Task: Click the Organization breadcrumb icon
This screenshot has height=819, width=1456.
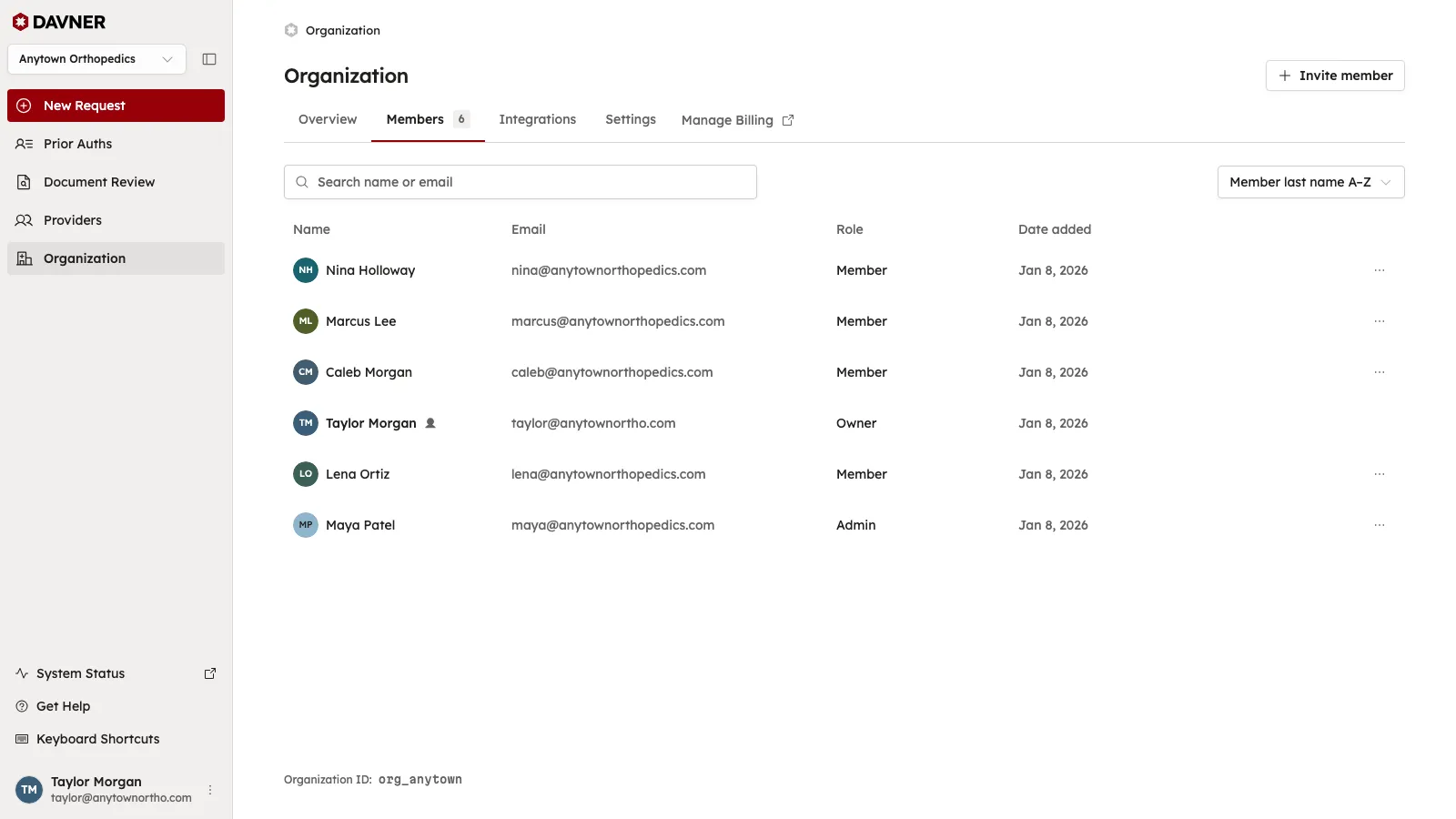Action: pyautogui.click(x=291, y=30)
